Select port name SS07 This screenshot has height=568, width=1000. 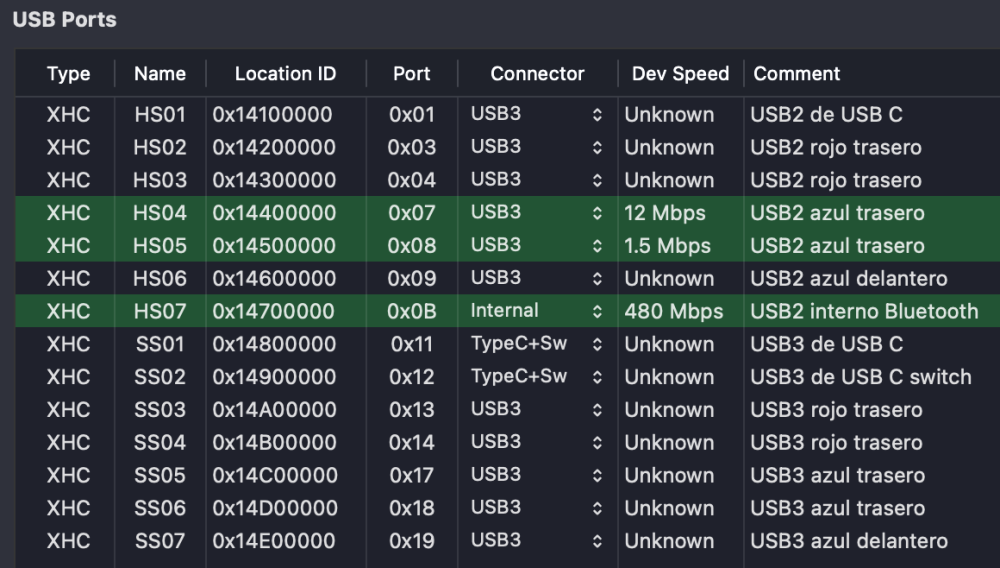pos(160,541)
